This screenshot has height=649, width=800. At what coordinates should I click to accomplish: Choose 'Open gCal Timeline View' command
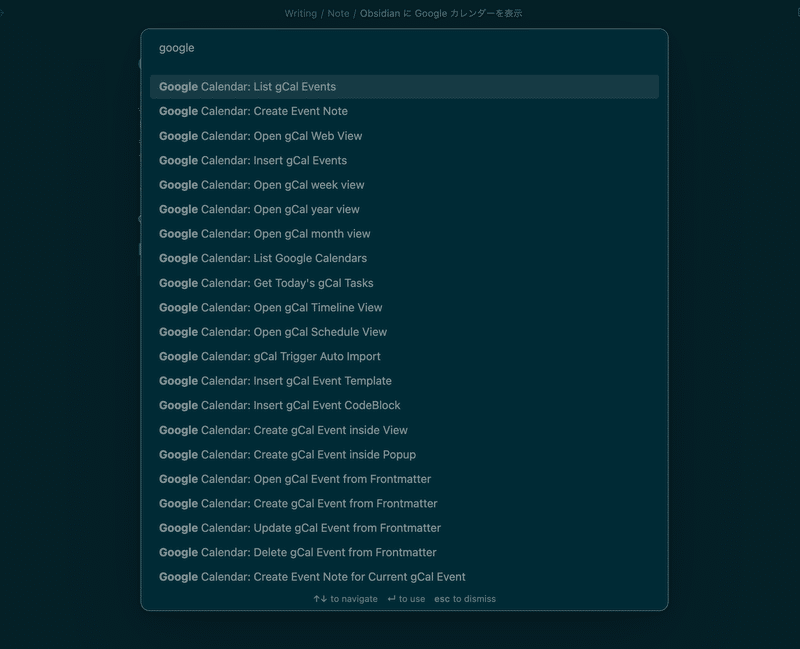tap(404, 307)
